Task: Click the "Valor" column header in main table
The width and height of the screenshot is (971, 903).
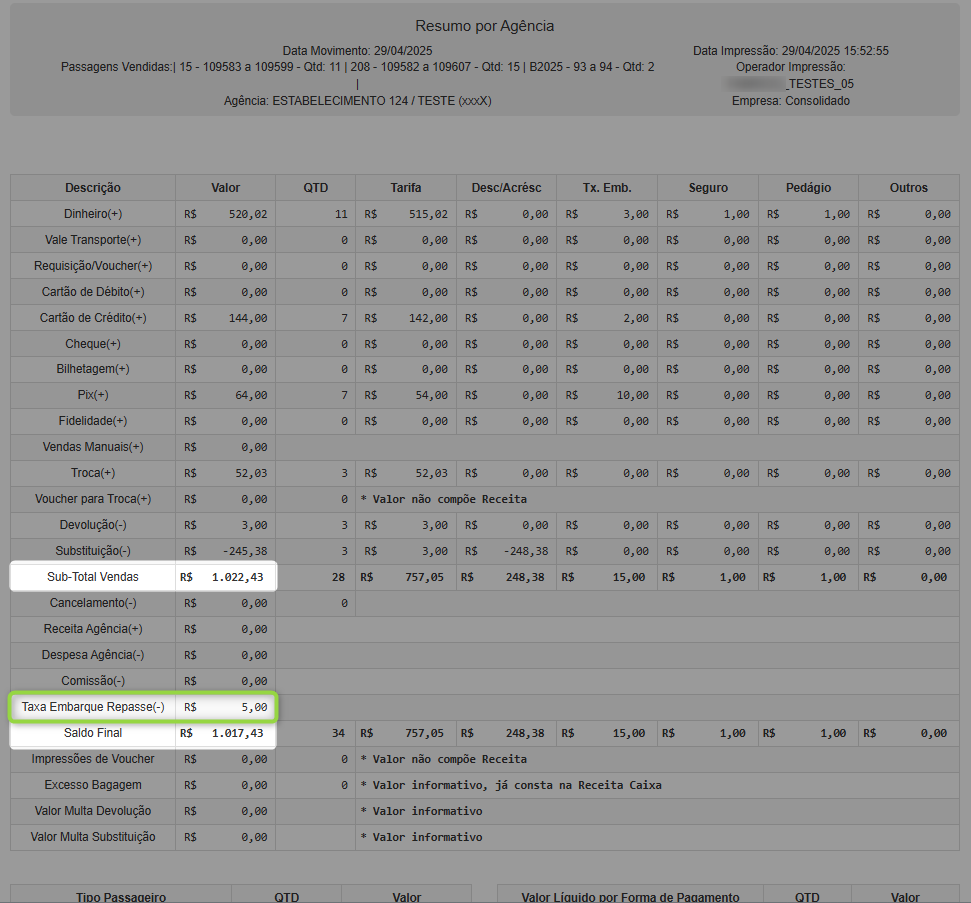Action: (x=225, y=188)
